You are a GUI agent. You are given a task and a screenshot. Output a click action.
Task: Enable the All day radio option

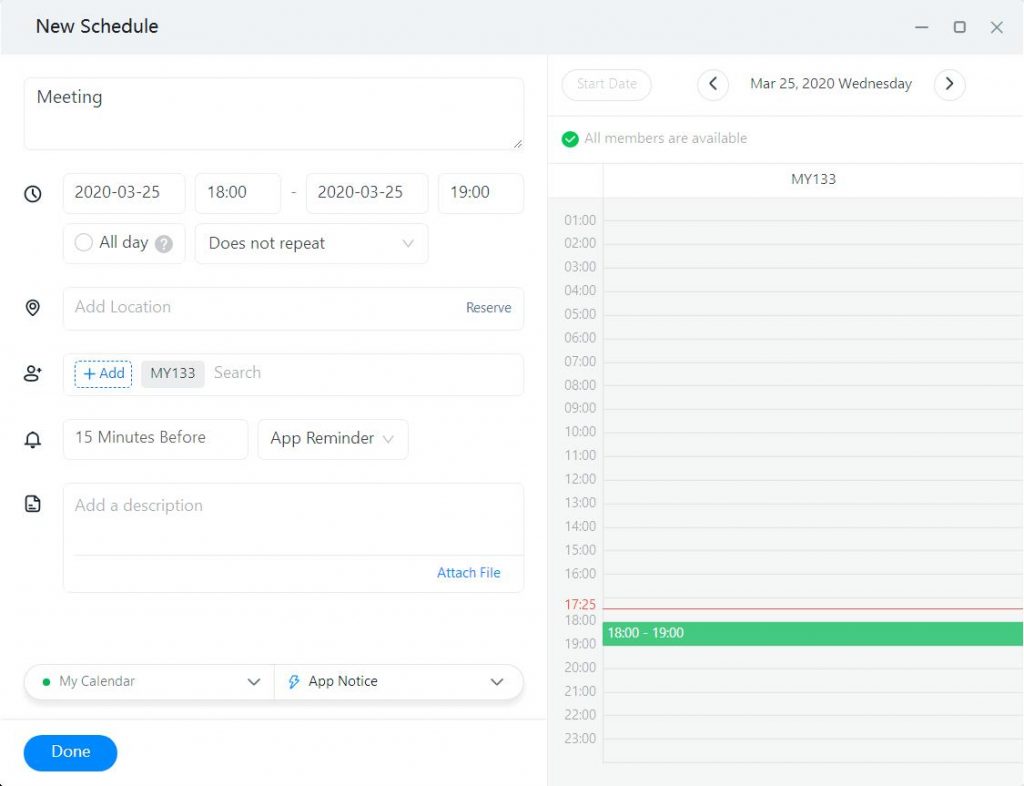[84, 243]
